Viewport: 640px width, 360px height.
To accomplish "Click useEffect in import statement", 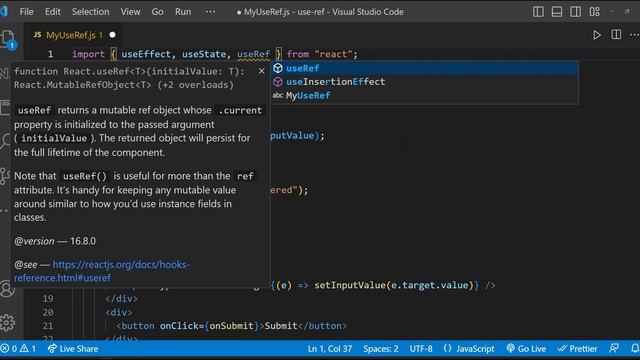I will 146,54.
